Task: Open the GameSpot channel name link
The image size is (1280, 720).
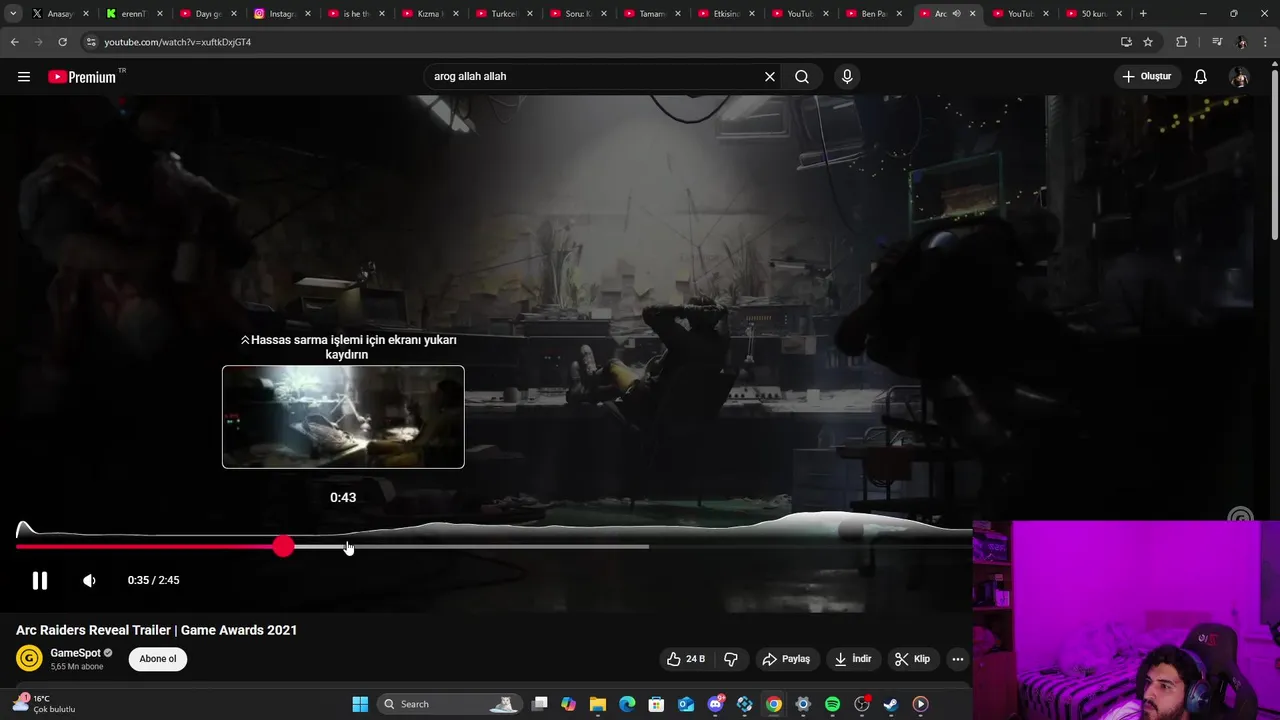Action: point(75,653)
